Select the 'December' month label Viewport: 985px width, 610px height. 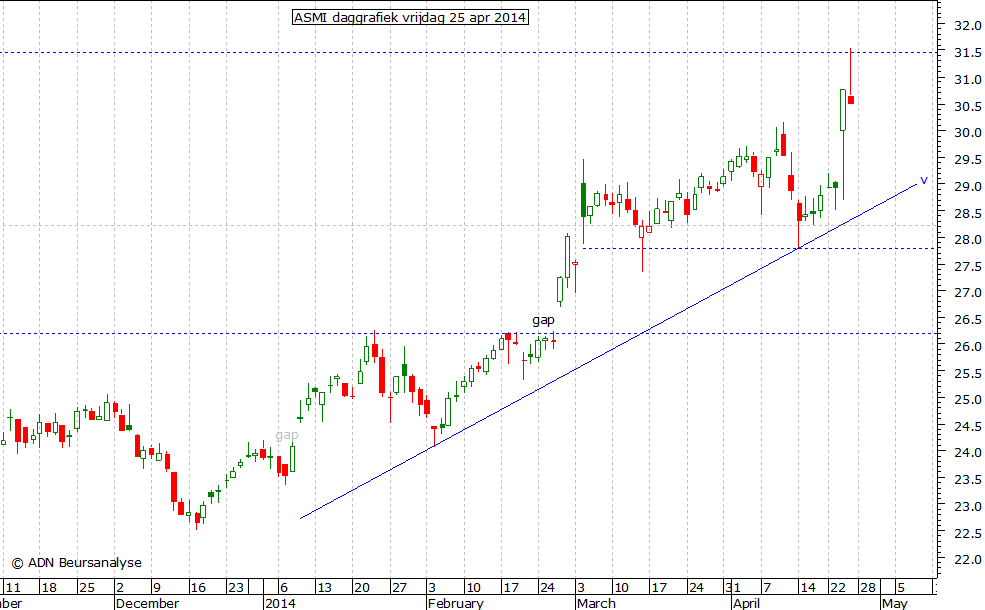point(147,603)
